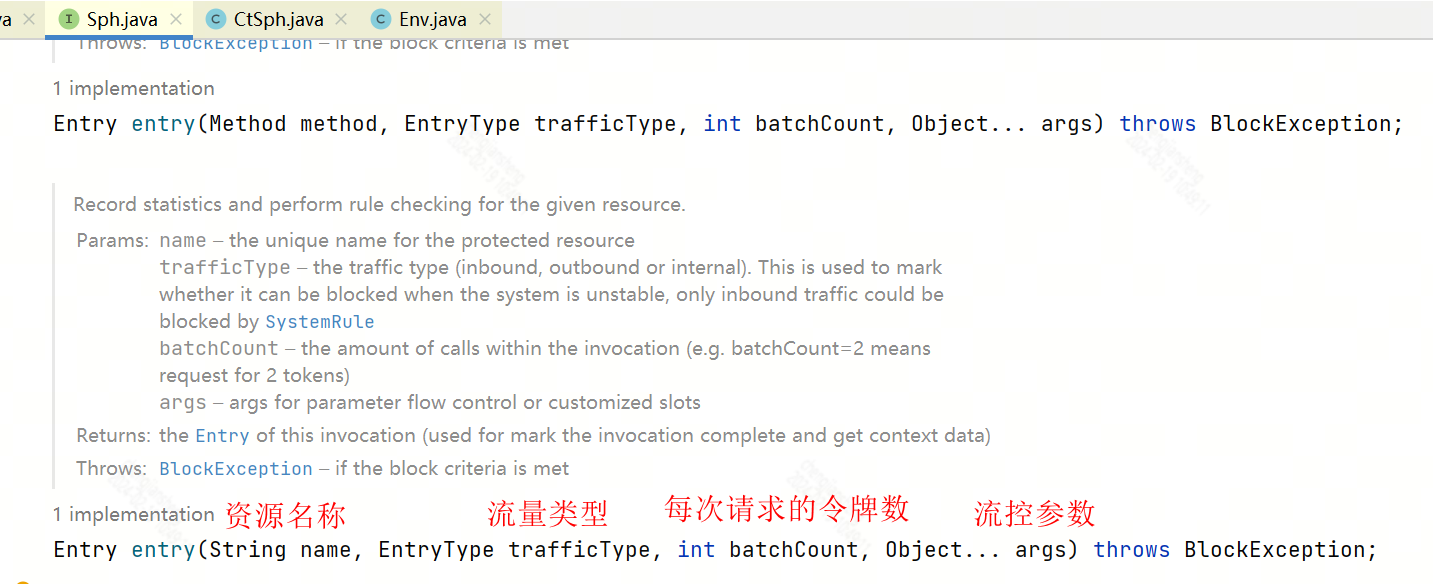Click BlockException at end of first signature
Screen dimensions: 1433x584
tap(1301, 124)
